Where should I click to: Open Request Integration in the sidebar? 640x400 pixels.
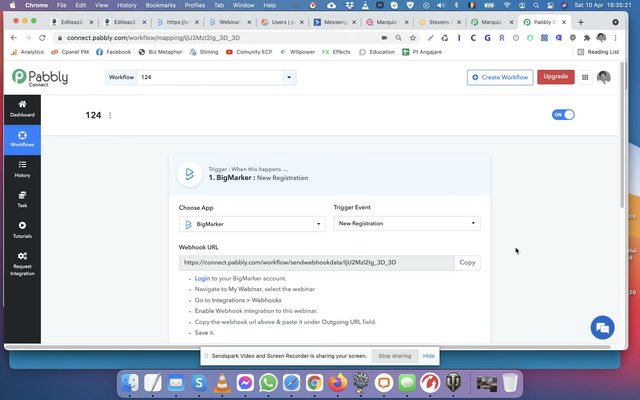point(22,264)
